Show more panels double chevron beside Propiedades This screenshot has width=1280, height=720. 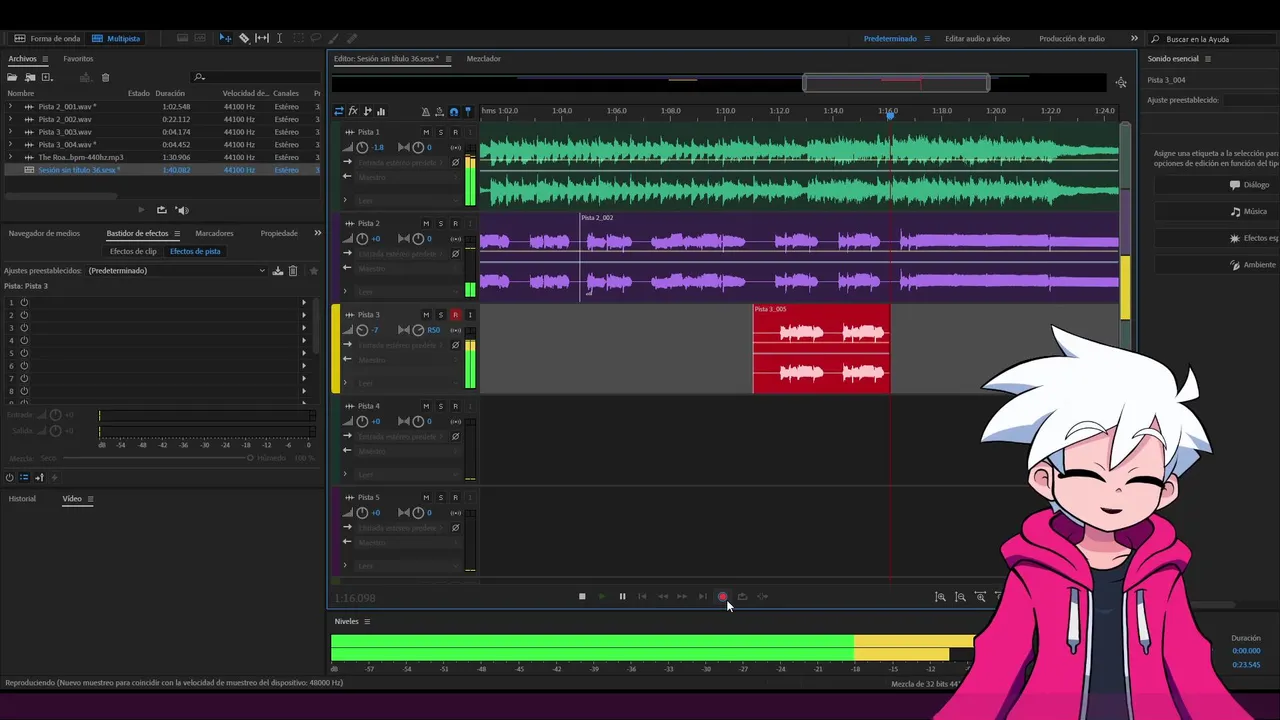pos(317,233)
